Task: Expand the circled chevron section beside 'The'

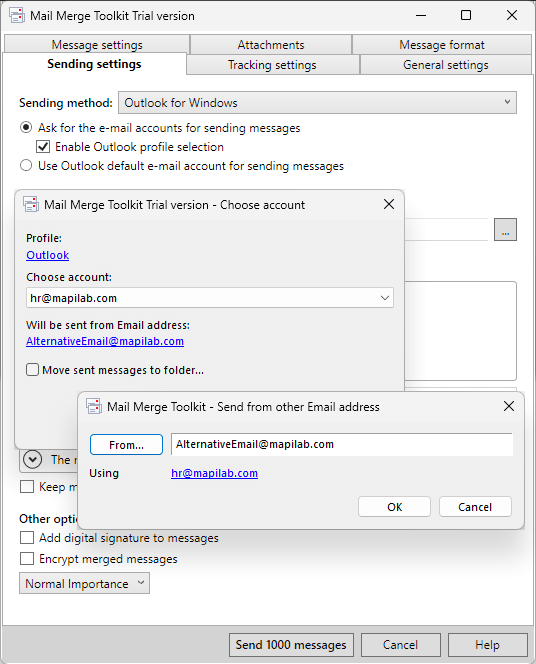Action: (33, 459)
